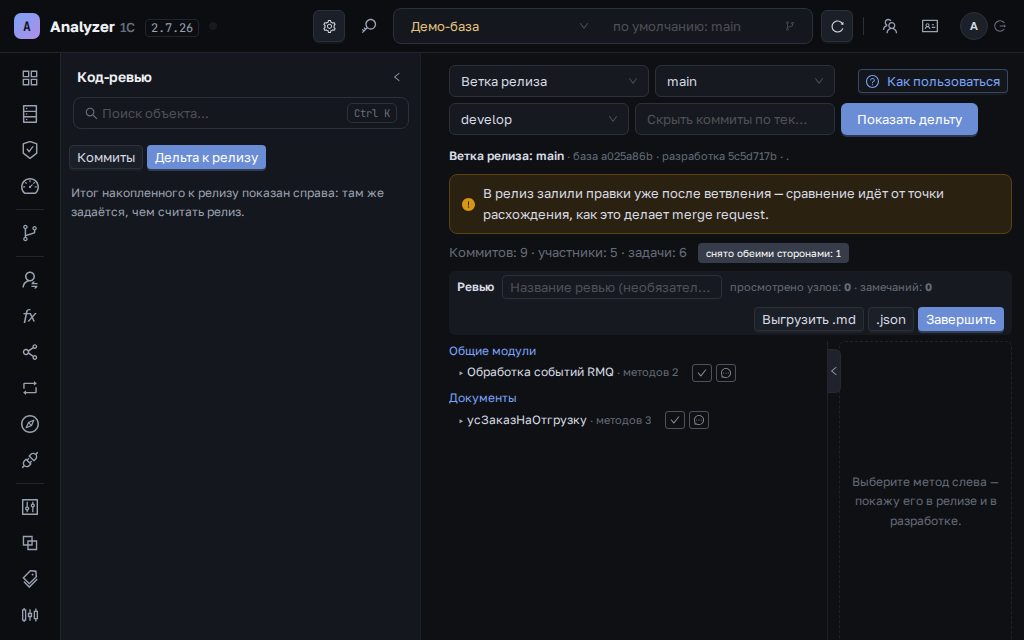1024x640 pixels.
Task: Open the git branch icon in sidebar
Action: click(30, 232)
